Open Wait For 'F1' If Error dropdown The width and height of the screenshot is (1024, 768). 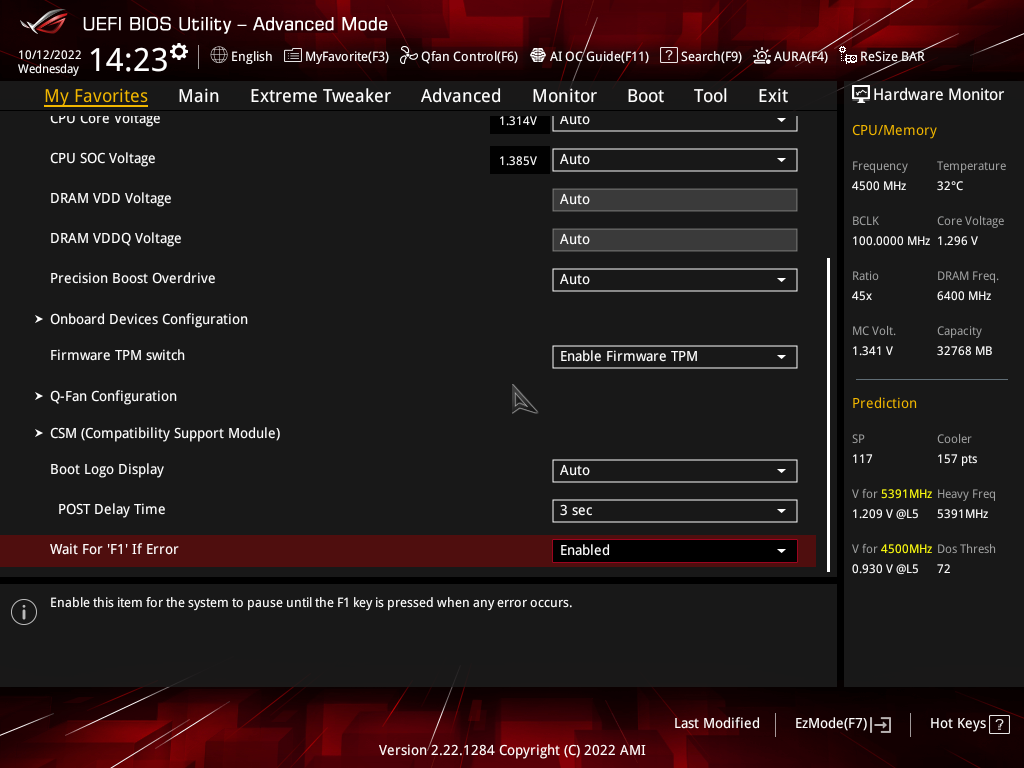click(x=675, y=551)
